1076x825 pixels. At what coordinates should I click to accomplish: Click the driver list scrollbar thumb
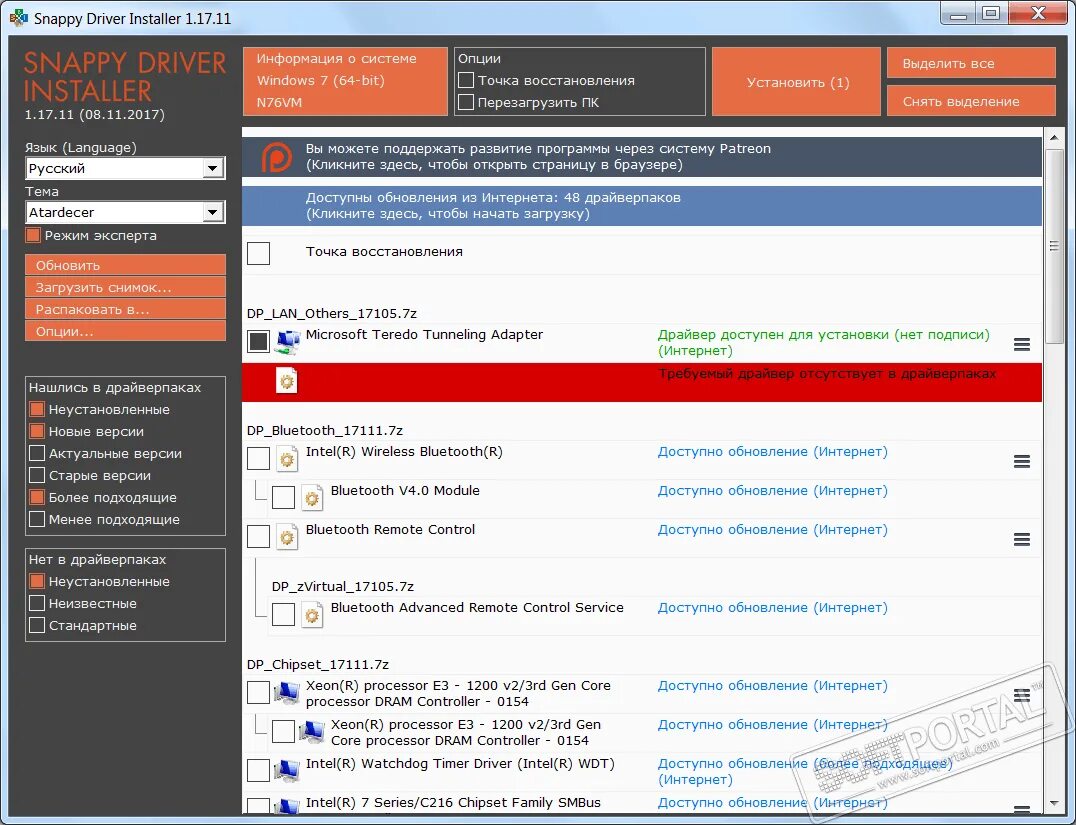click(1054, 246)
